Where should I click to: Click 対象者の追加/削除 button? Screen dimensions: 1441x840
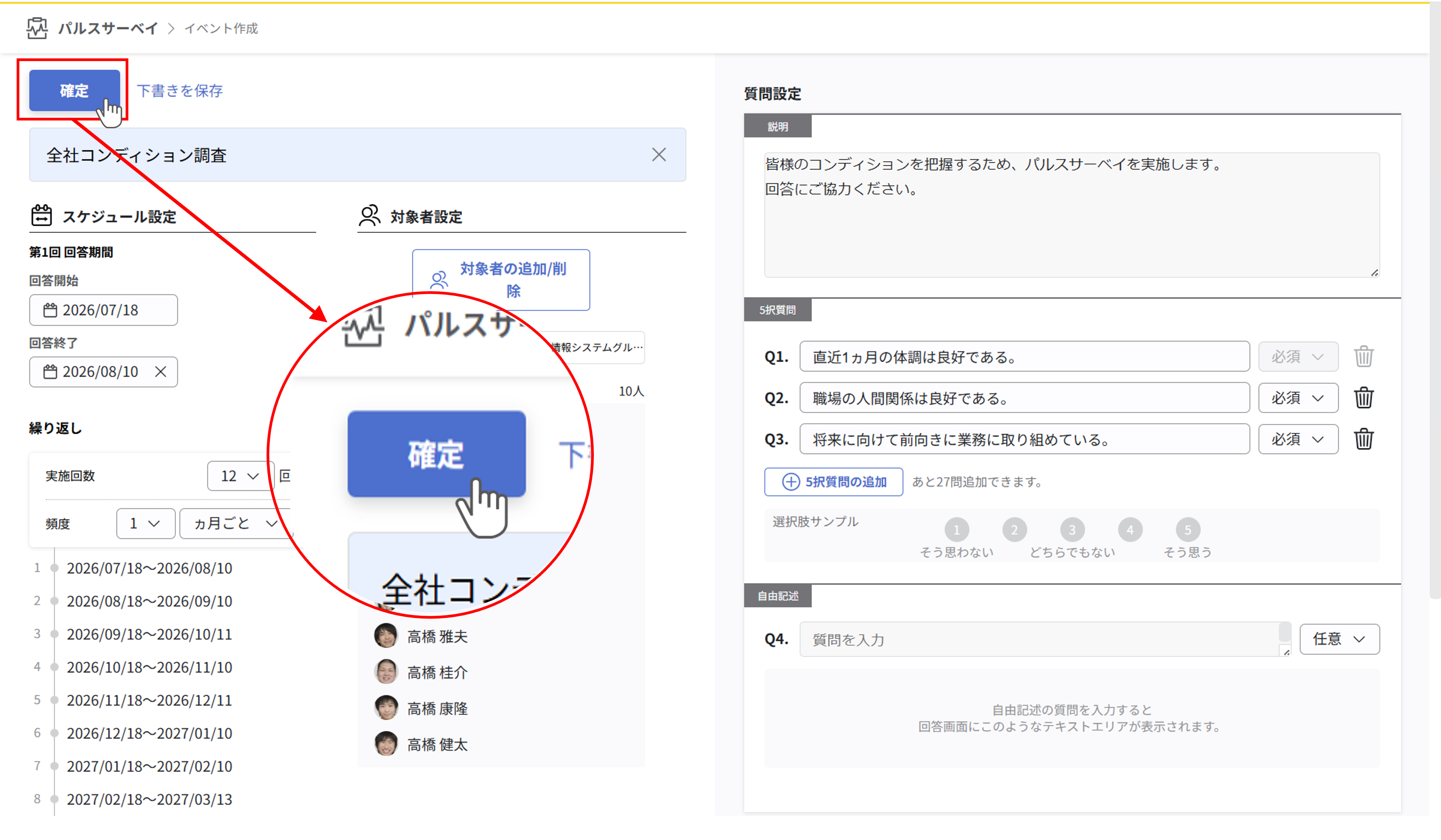pos(501,279)
